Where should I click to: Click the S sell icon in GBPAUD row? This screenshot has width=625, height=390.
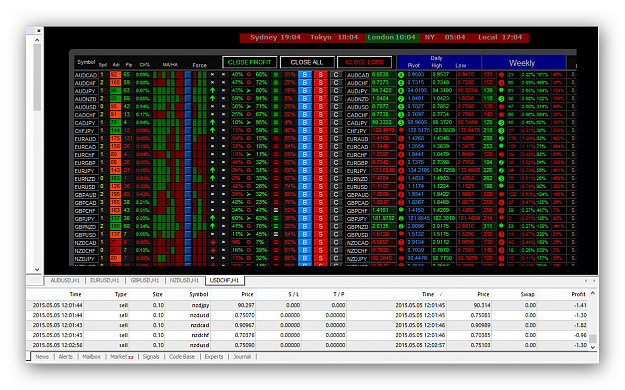[320, 194]
